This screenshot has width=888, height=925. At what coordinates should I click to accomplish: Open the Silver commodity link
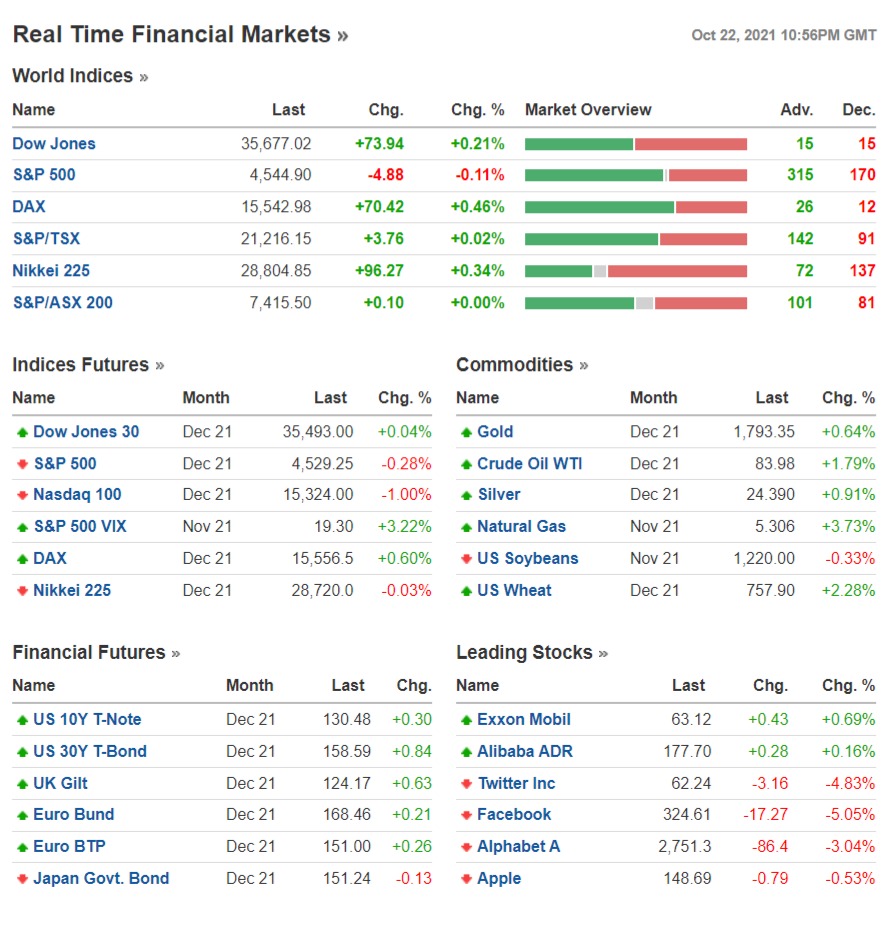pos(499,494)
